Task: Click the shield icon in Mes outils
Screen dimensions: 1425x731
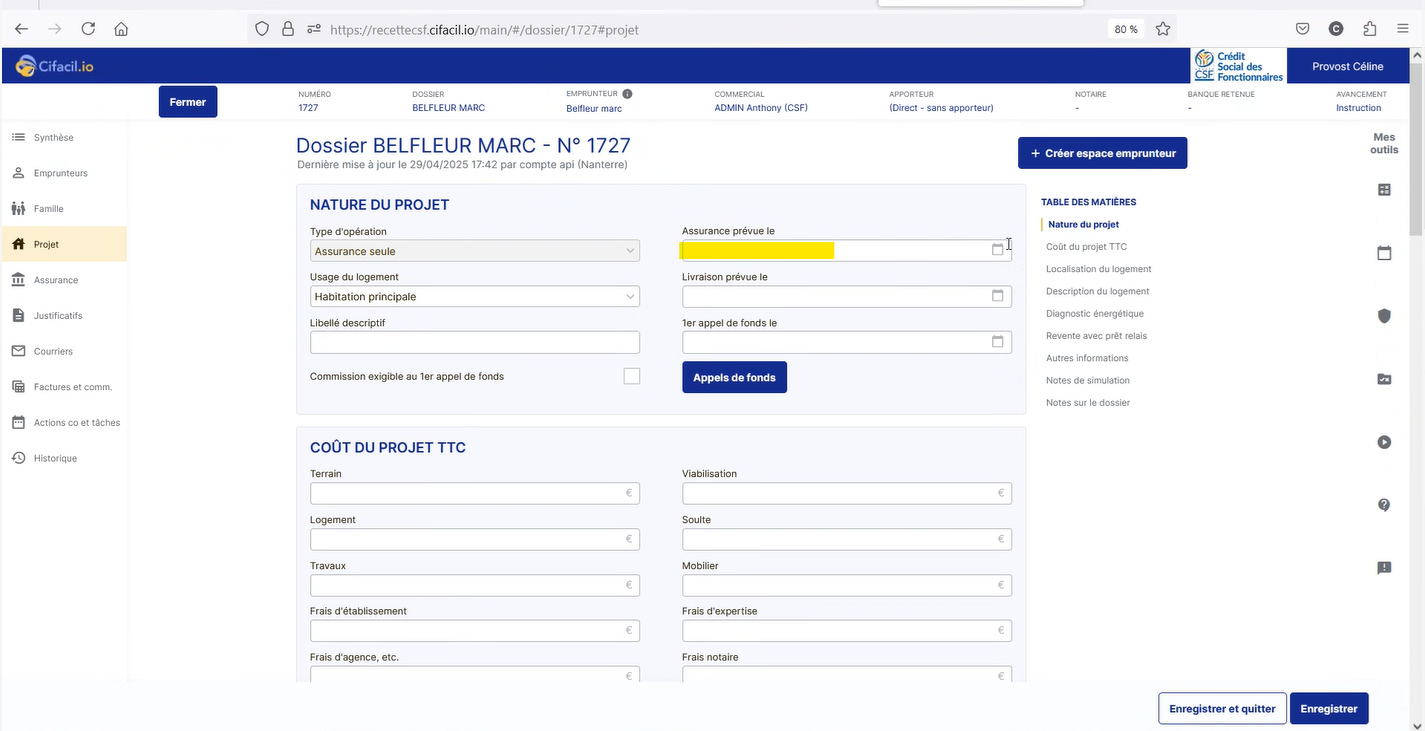Action: tap(1384, 316)
